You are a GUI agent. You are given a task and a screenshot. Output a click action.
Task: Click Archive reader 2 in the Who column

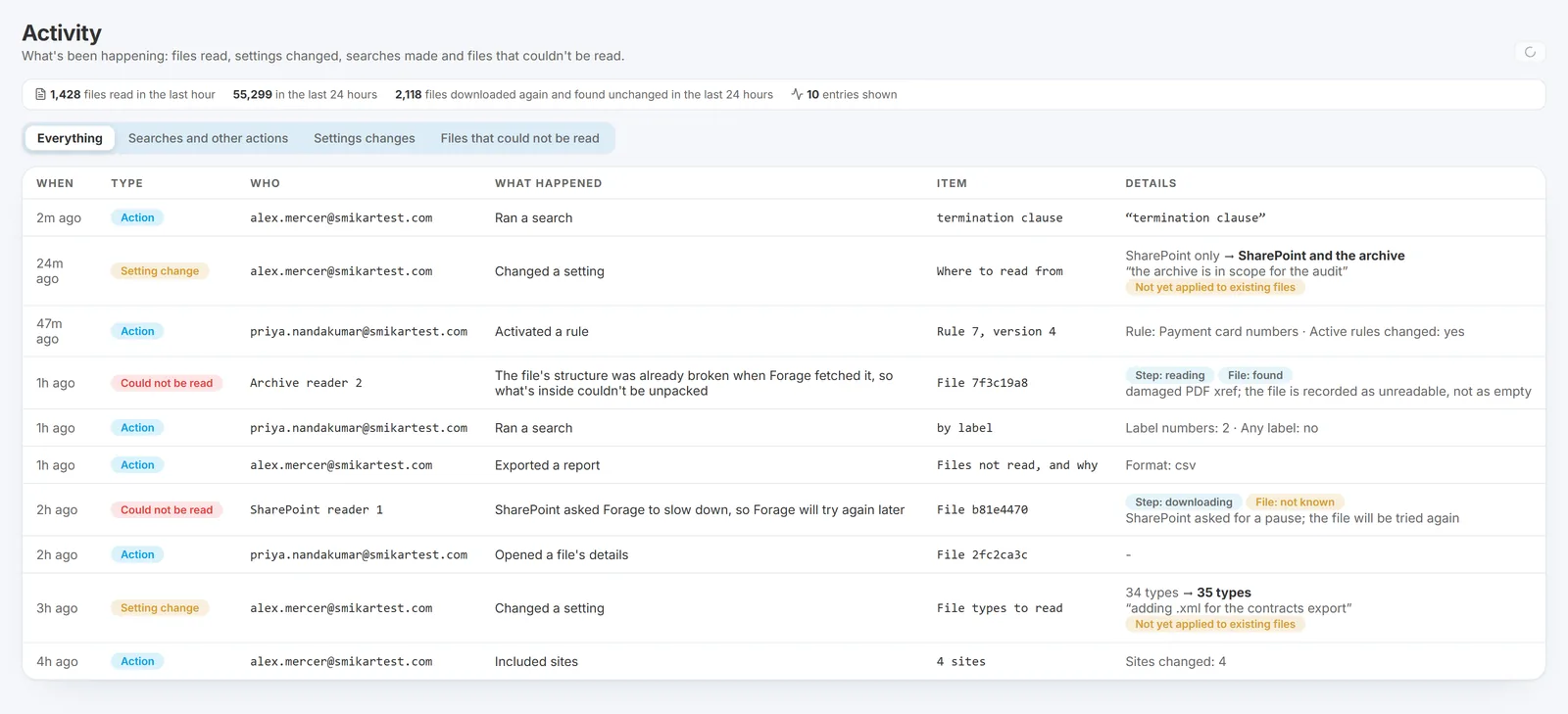(x=306, y=383)
